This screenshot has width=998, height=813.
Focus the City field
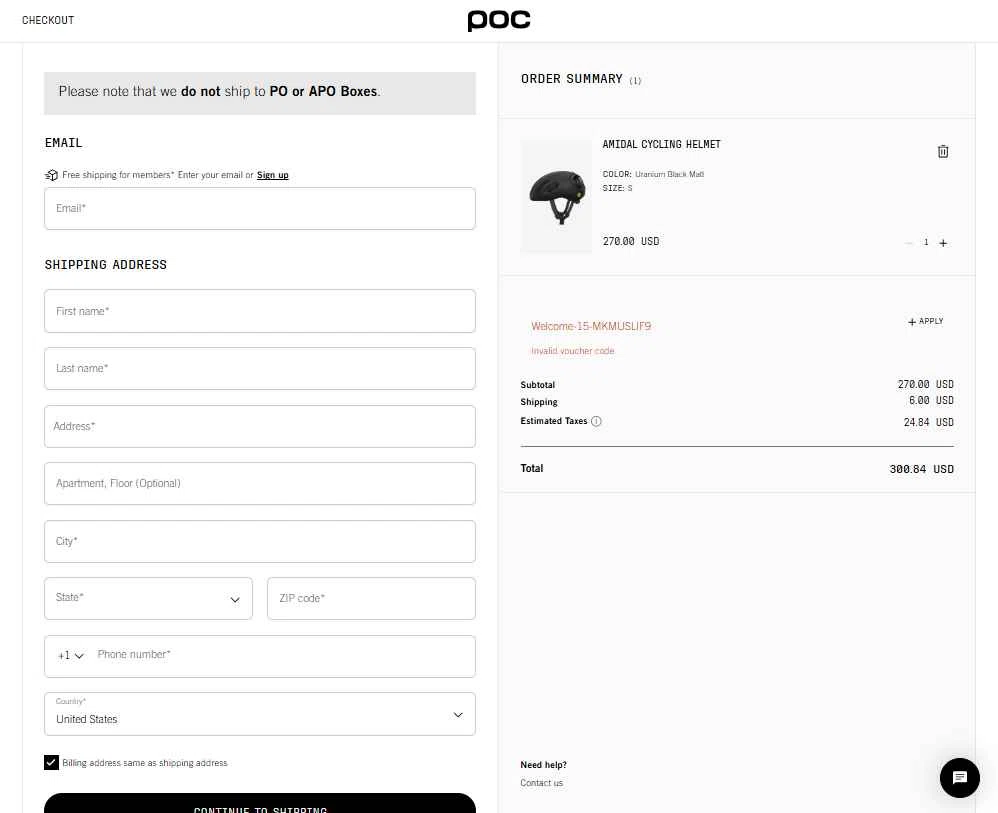(260, 542)
